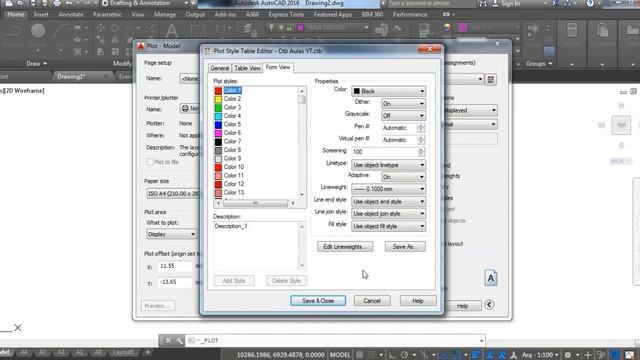Screen dimensions: 640x360
Task: Click the Rotate tool icon in the Modify panel
Action: click(x=115, y=28)
